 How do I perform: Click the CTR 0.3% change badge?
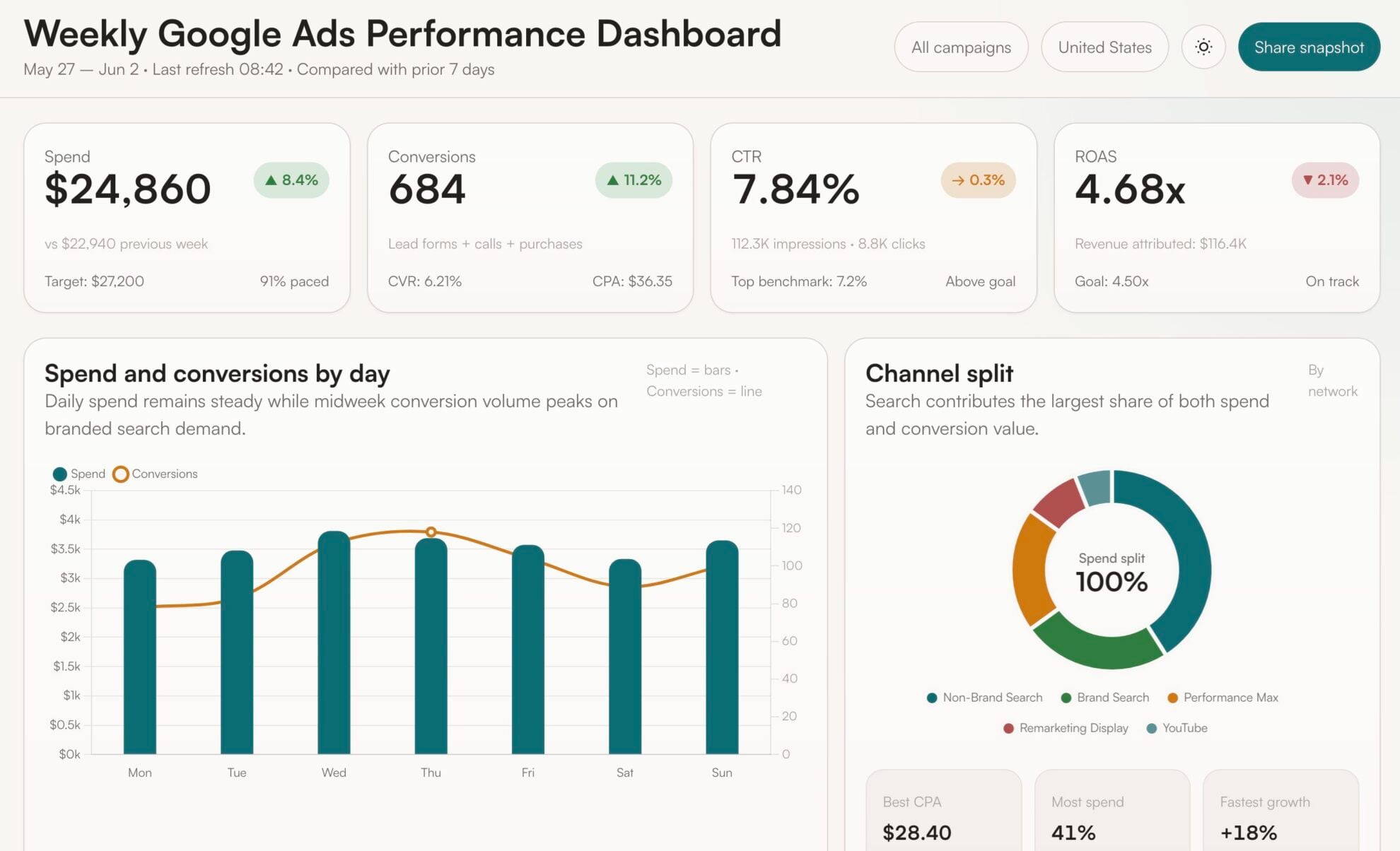tap(978, 180)
